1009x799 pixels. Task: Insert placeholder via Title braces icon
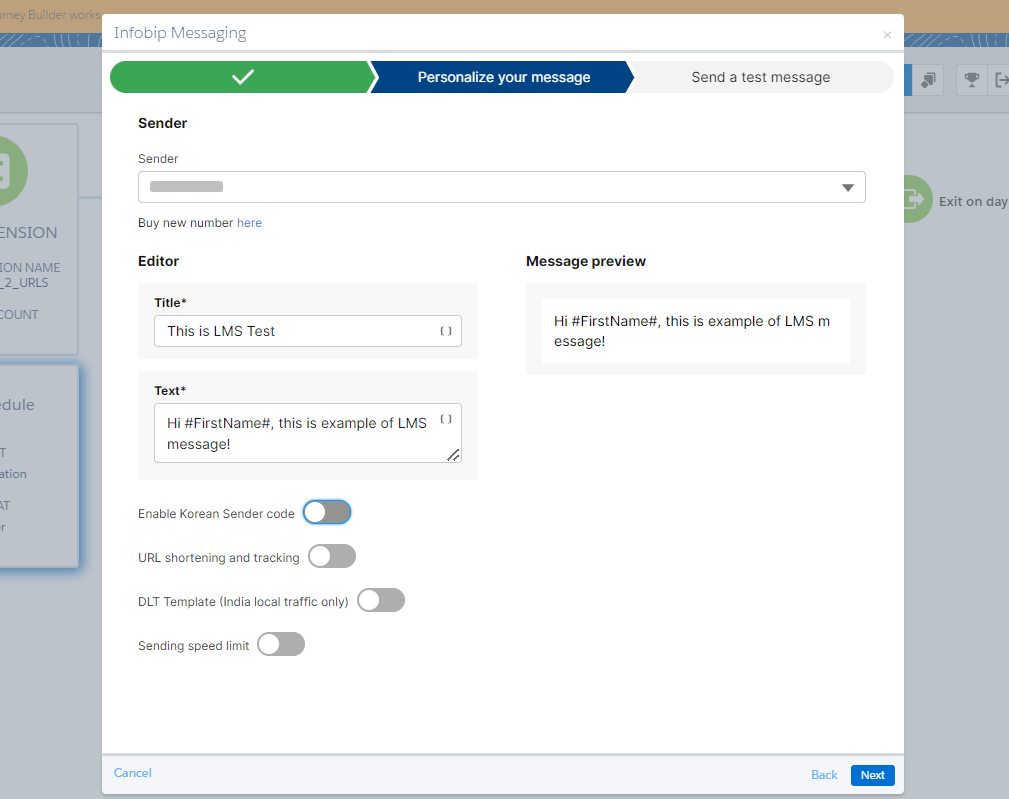445,331
